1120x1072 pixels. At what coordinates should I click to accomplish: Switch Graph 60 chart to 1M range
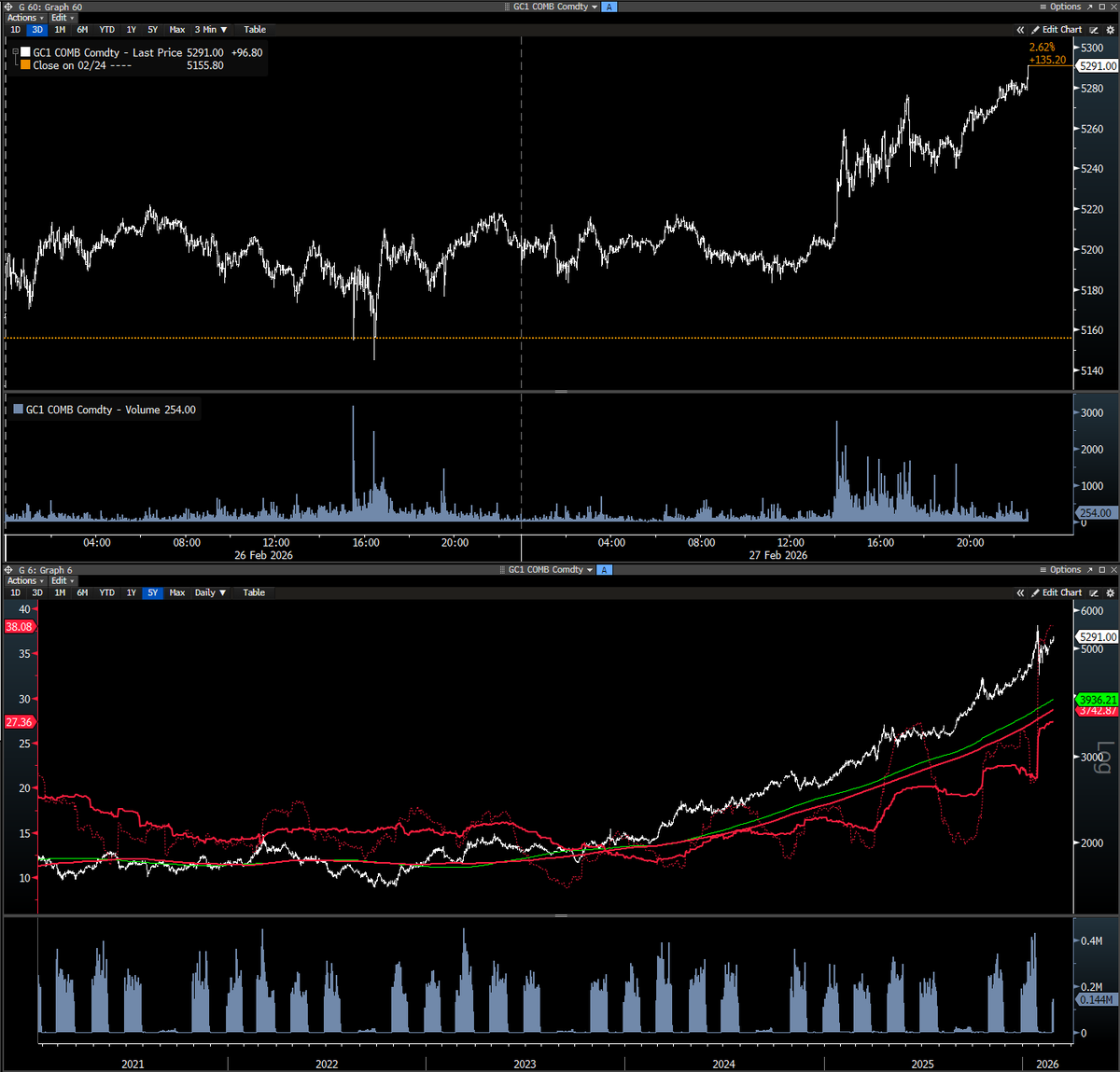[60, 30]
